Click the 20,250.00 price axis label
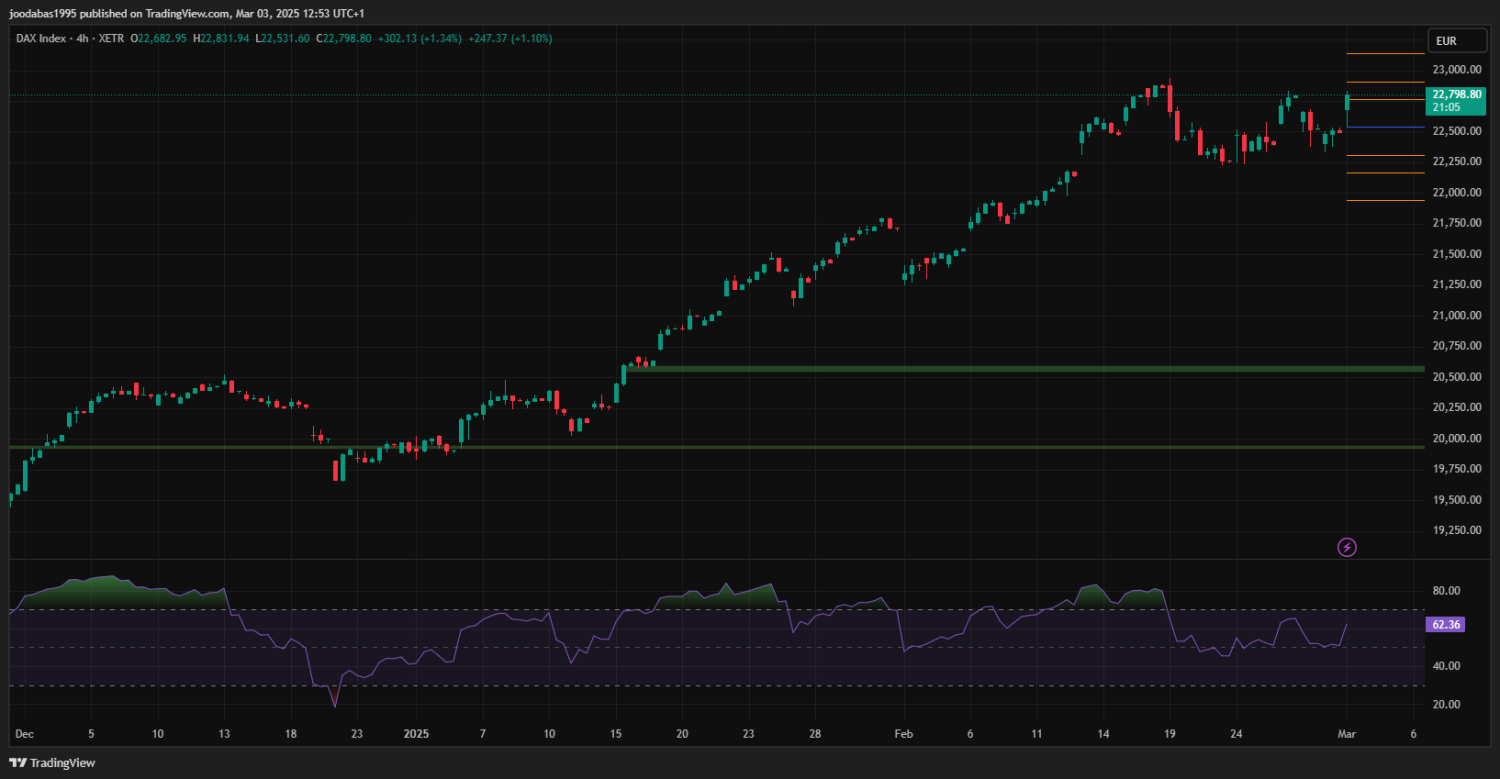Image resolution: width=1500 pixels, height=779 pixels. click(x=1456, y=408)
